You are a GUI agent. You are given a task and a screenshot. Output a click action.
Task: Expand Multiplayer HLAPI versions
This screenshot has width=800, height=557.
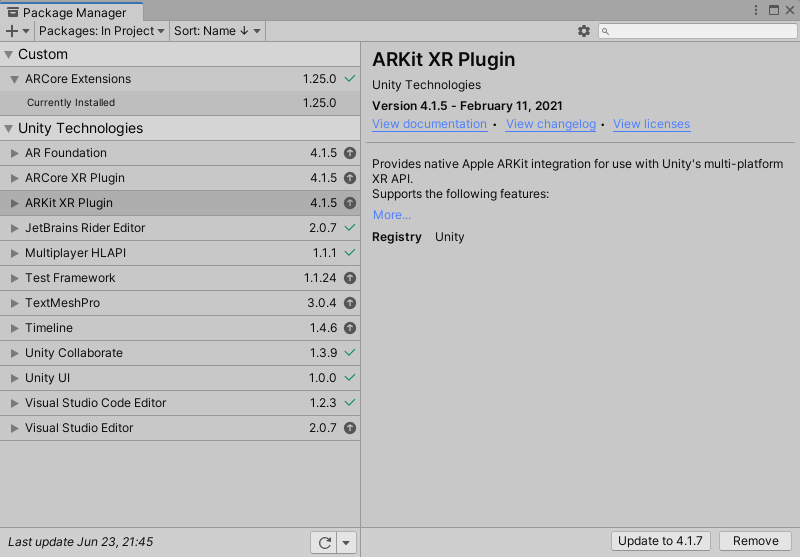point(14,253)
